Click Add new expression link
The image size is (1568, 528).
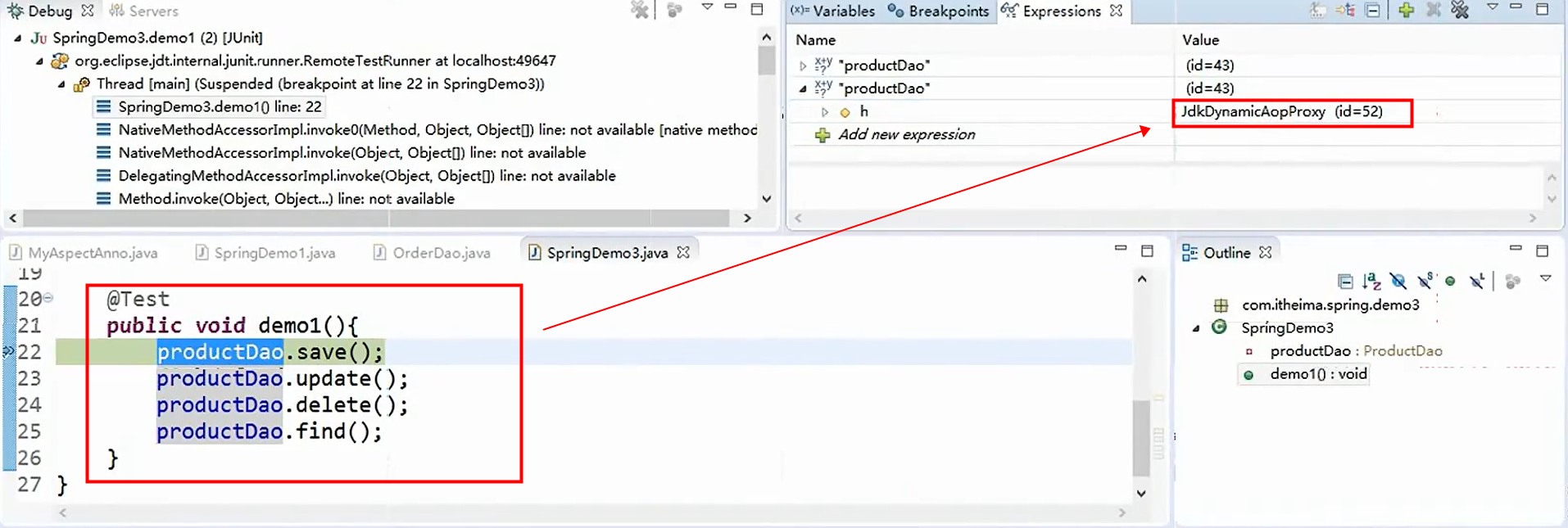click(x=907, y=134)
